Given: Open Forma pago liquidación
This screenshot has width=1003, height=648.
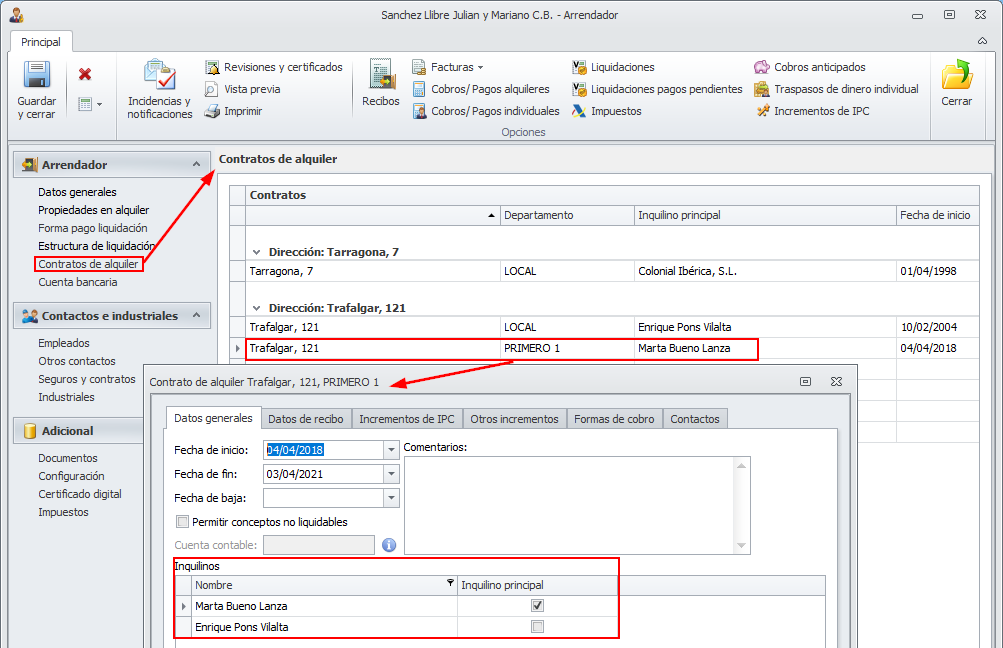Looking at the screenshot, I should [x=93, y=228].
